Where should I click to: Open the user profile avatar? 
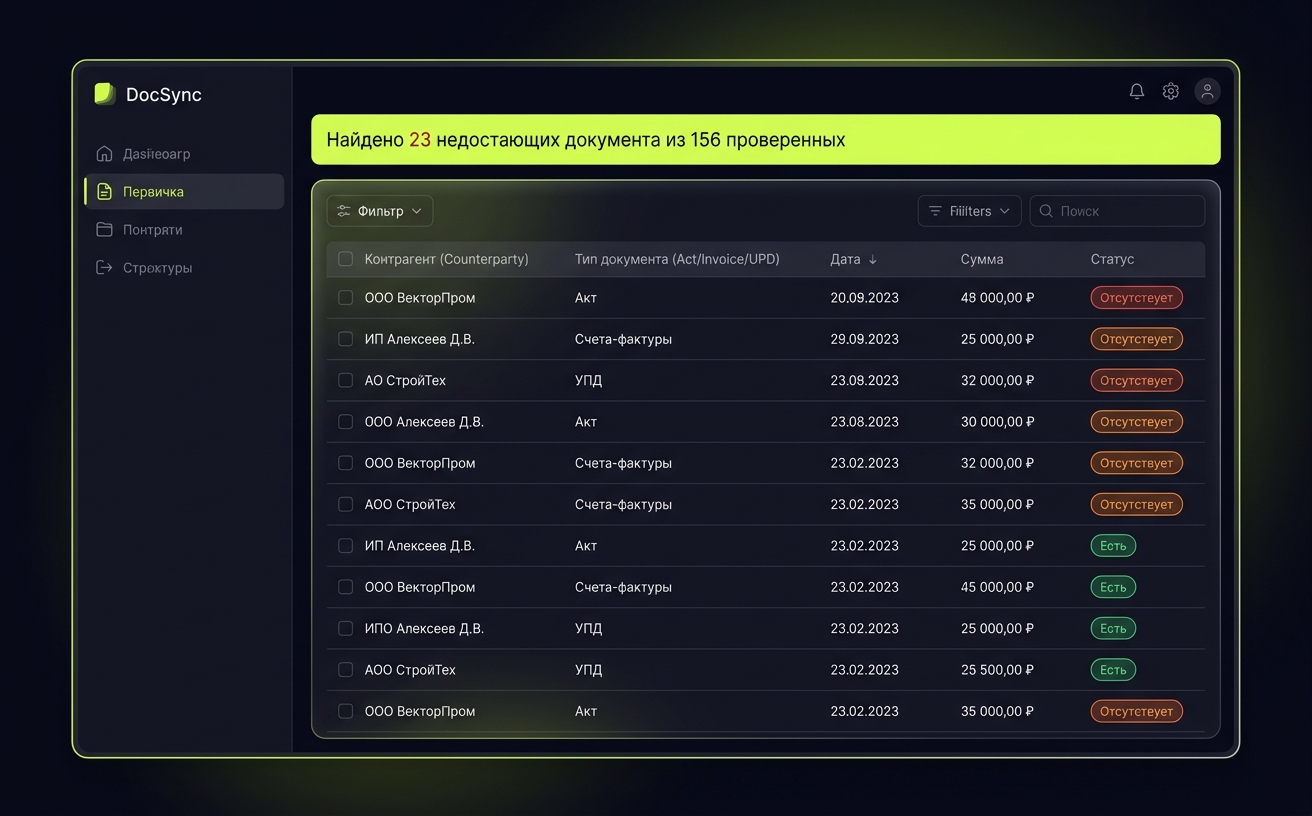[x=1207, y=92]
